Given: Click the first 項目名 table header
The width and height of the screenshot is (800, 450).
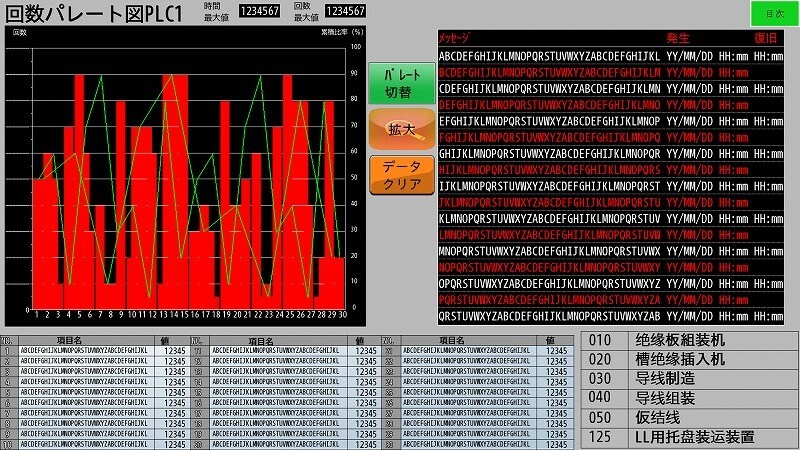Looking at the screenshot, I should (x=69, y=340).
